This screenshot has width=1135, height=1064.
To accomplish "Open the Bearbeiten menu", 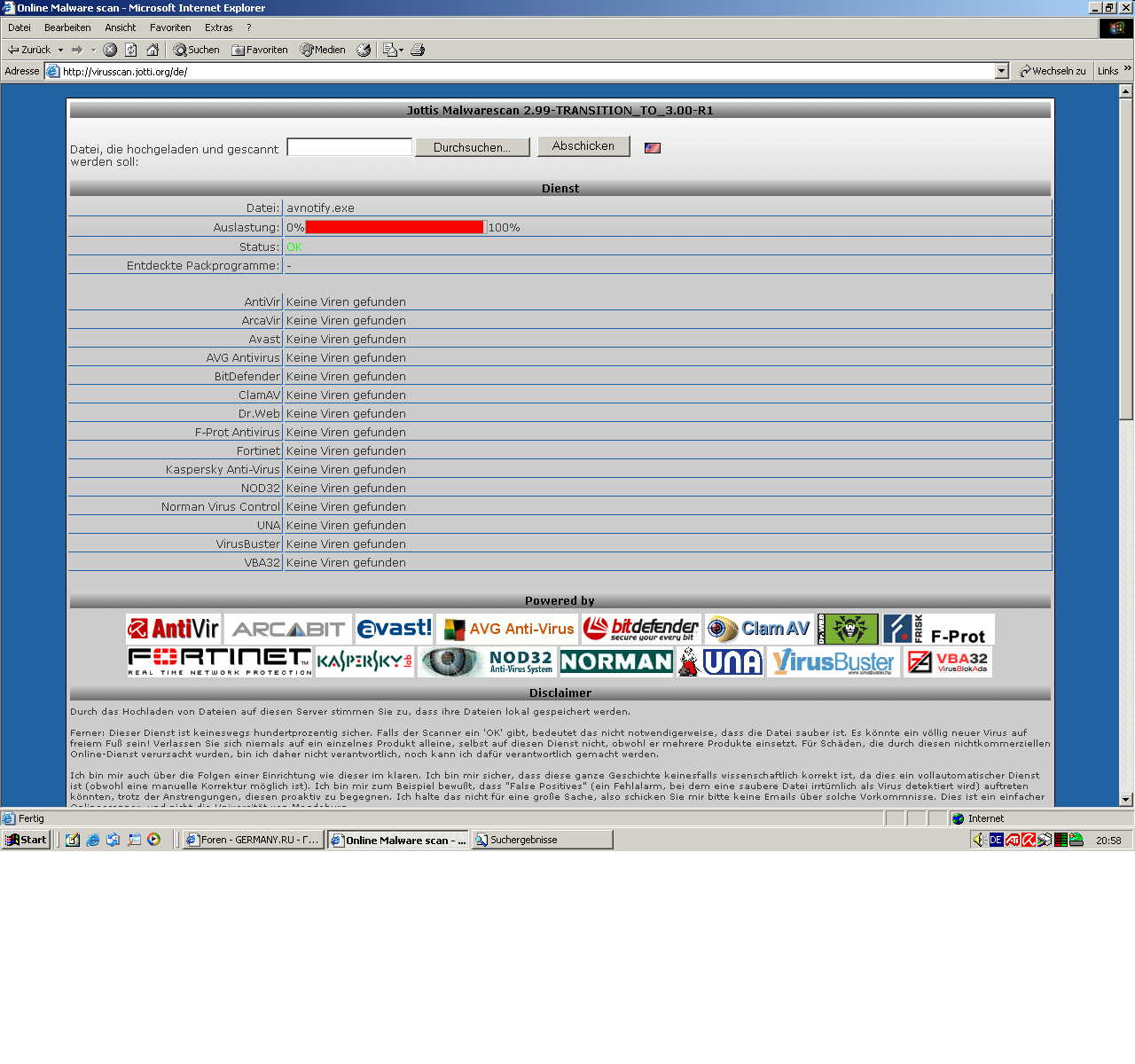I will (x=67, y=27).
